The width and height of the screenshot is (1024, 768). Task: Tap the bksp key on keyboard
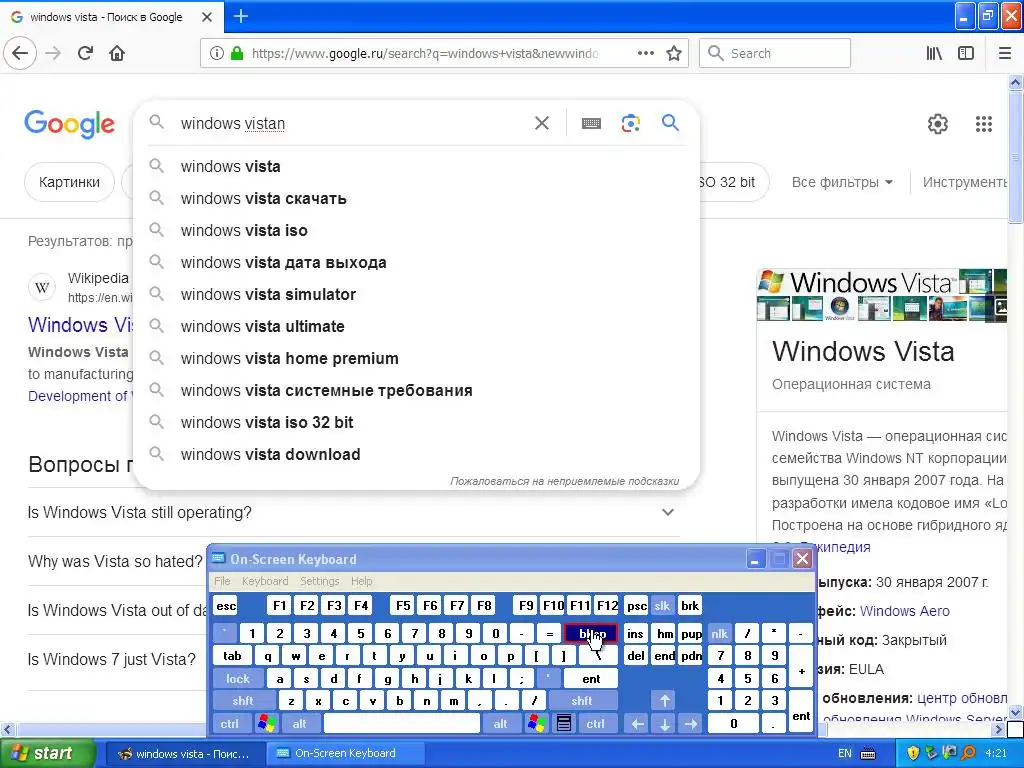coord(590,633)
